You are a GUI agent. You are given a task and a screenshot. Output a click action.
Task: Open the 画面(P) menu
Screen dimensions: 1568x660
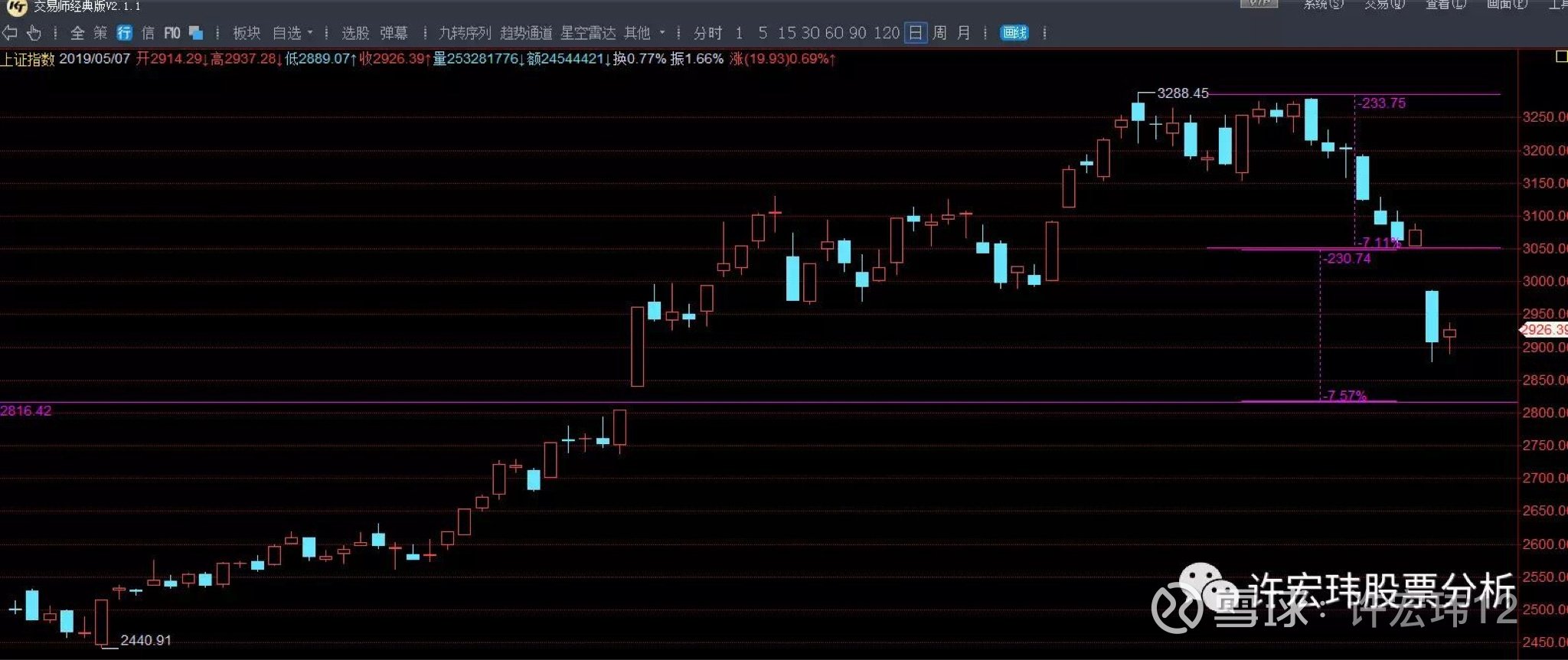(x=1507, y=4)
